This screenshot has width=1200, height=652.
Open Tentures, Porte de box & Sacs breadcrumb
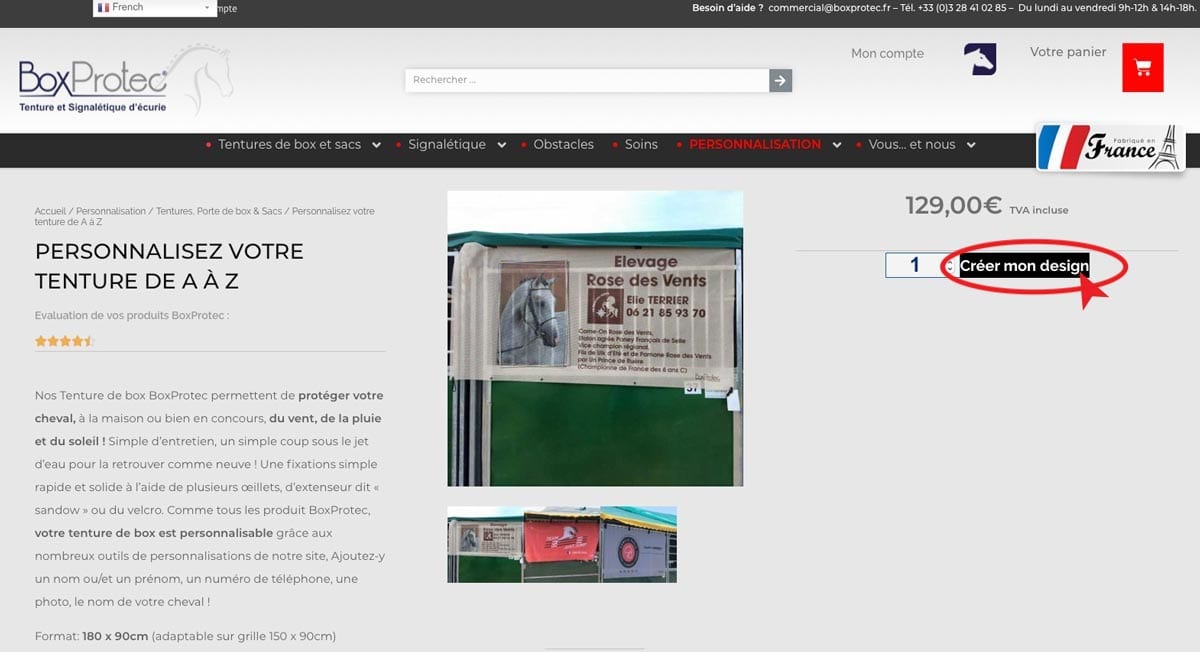point(219,212)
